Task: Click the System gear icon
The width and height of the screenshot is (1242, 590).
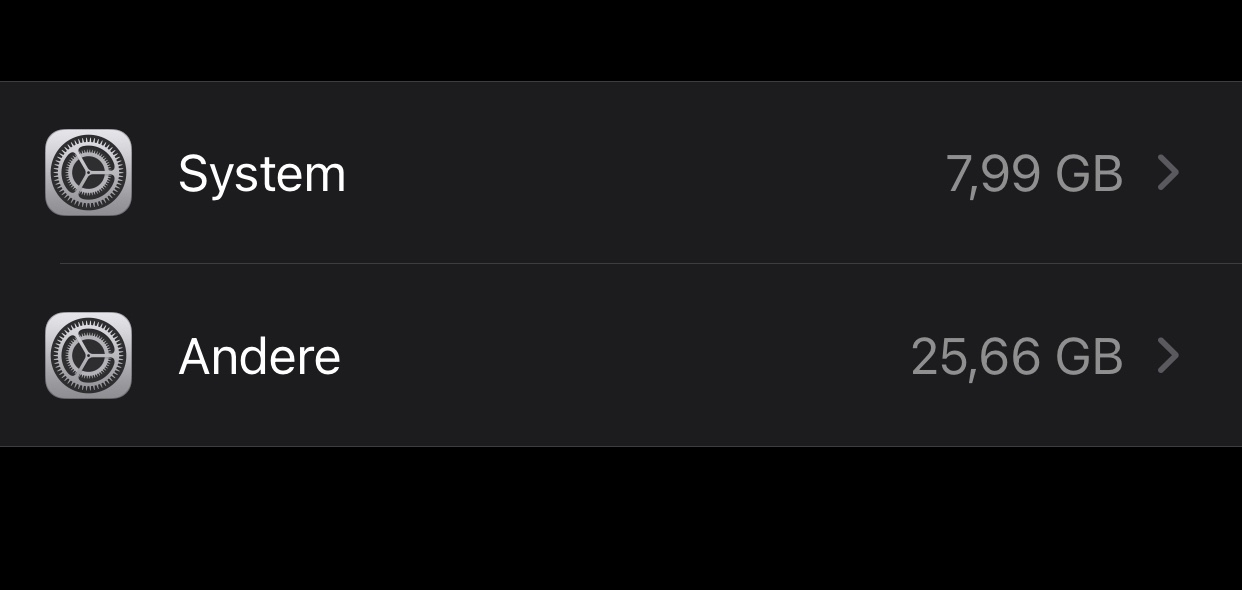Action: tap(89, 173)
